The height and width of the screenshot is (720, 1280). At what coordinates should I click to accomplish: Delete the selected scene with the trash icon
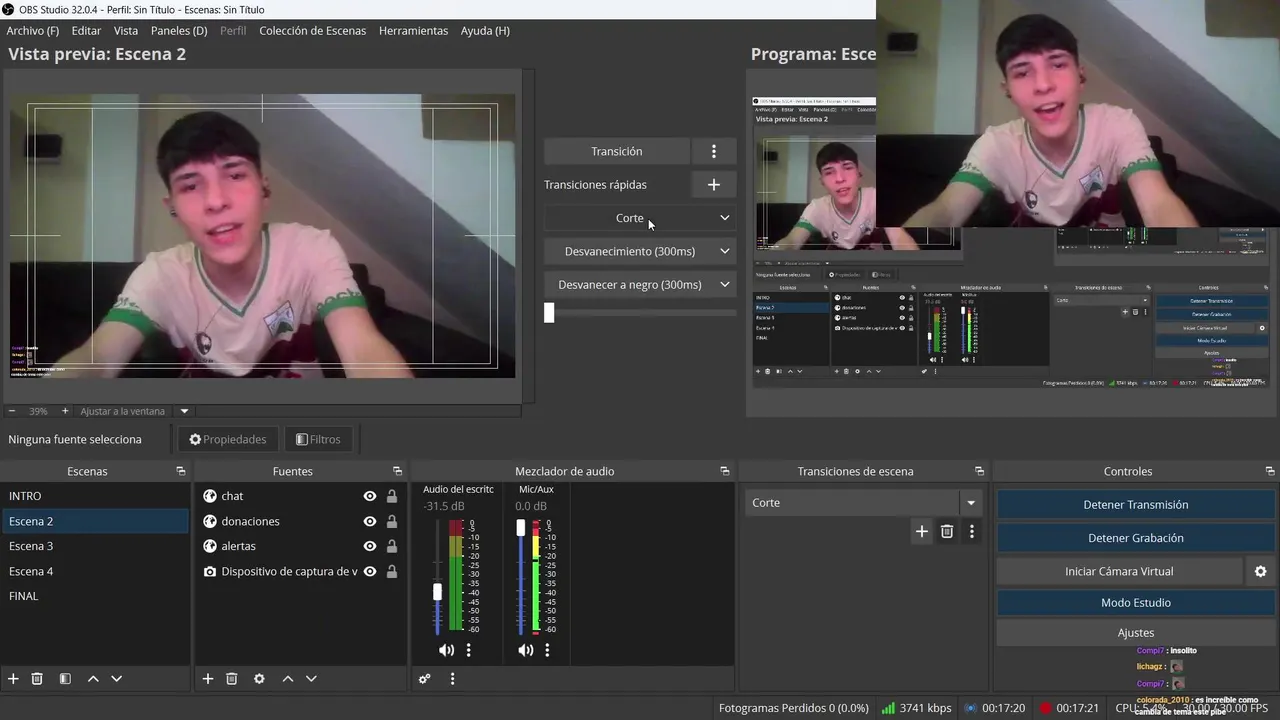pos(37,678)
